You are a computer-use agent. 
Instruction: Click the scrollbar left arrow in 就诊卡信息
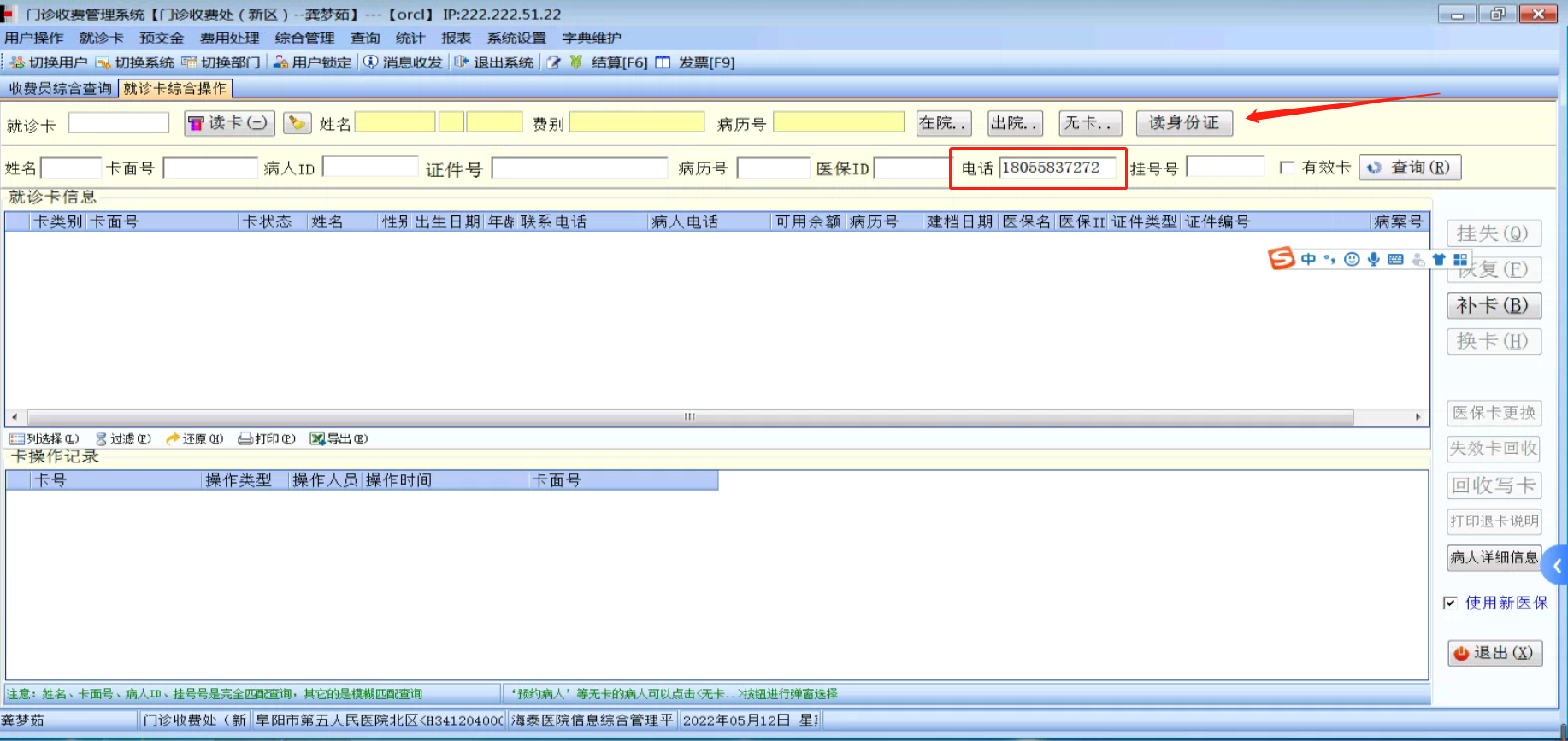pyautogui.click(x=15, y=417)
